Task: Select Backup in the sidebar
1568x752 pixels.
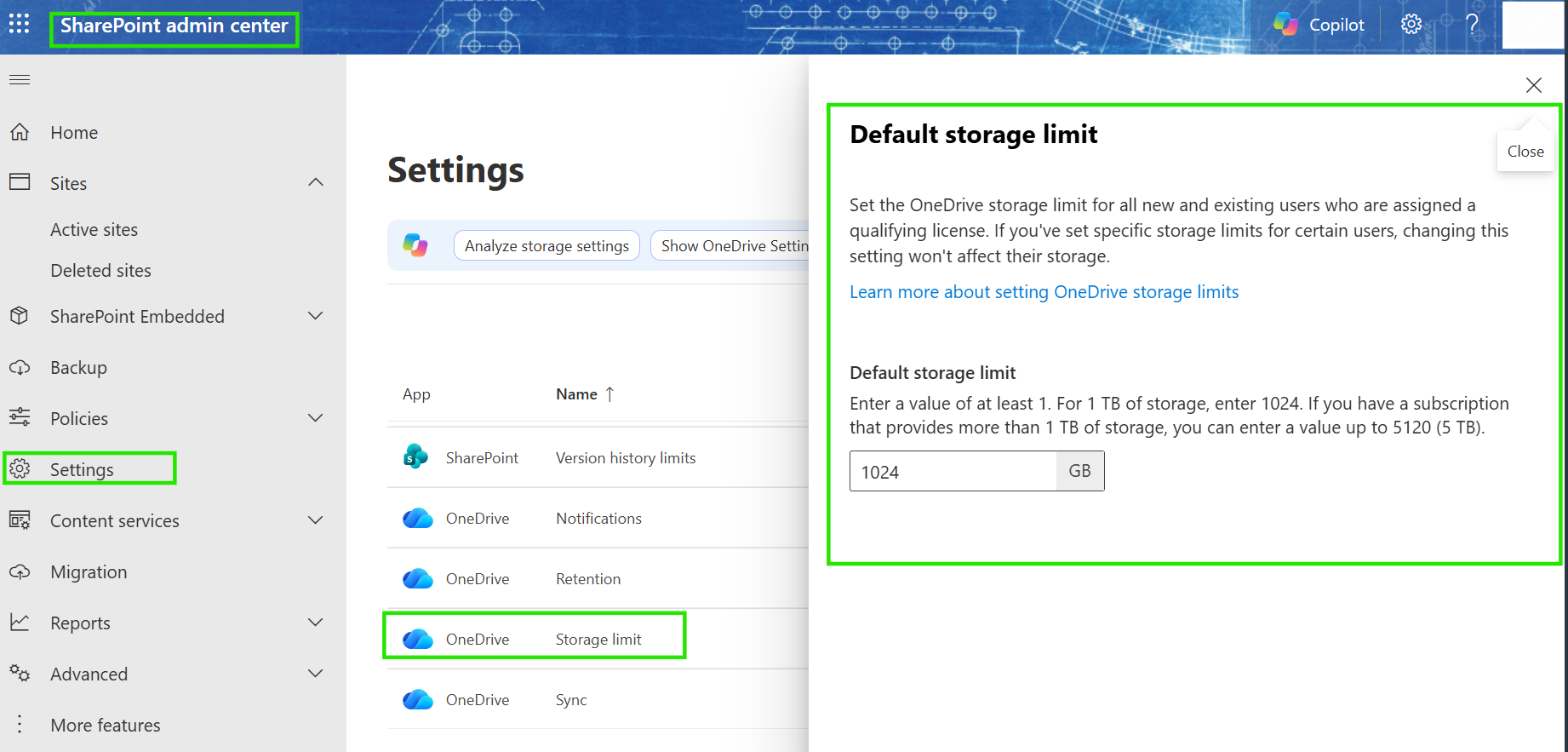Action: (x=78, y=367)
